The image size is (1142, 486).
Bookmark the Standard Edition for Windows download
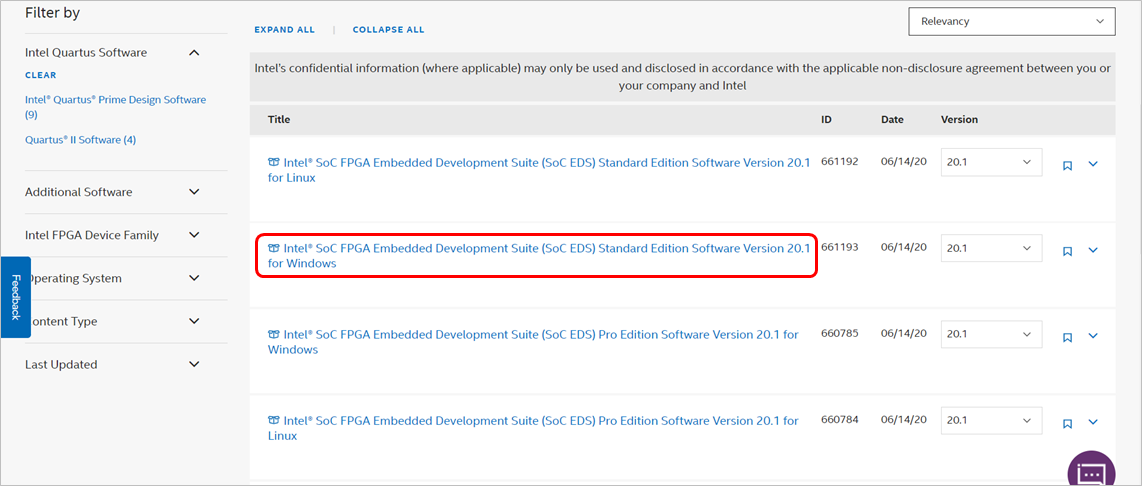tap(1067, 251)
